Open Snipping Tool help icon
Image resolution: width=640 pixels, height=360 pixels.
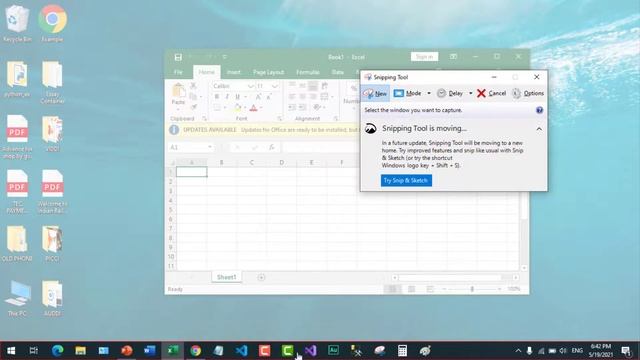pos(539,110)
